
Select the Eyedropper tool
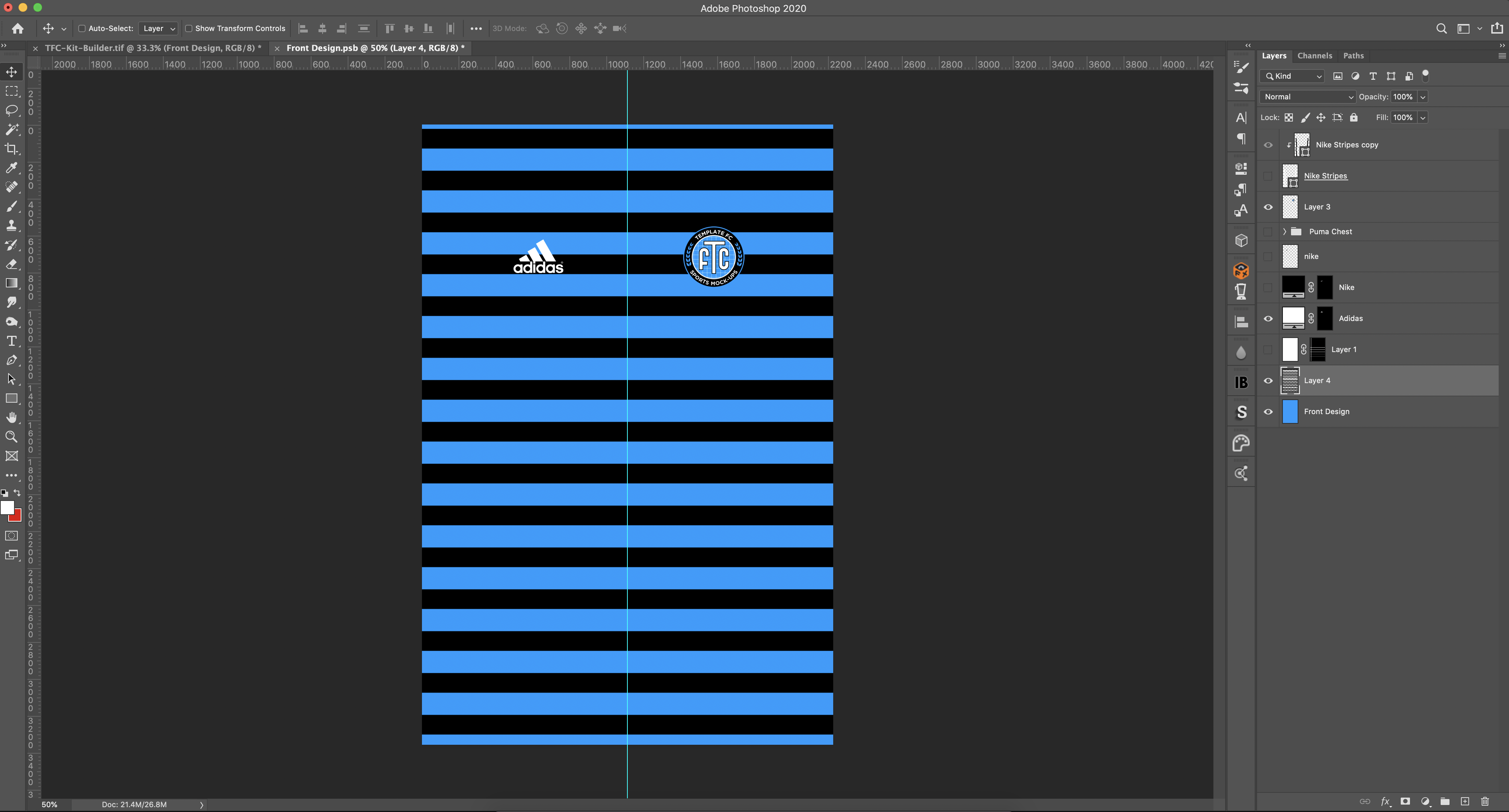pyautogui.click(x=11, y=168)
